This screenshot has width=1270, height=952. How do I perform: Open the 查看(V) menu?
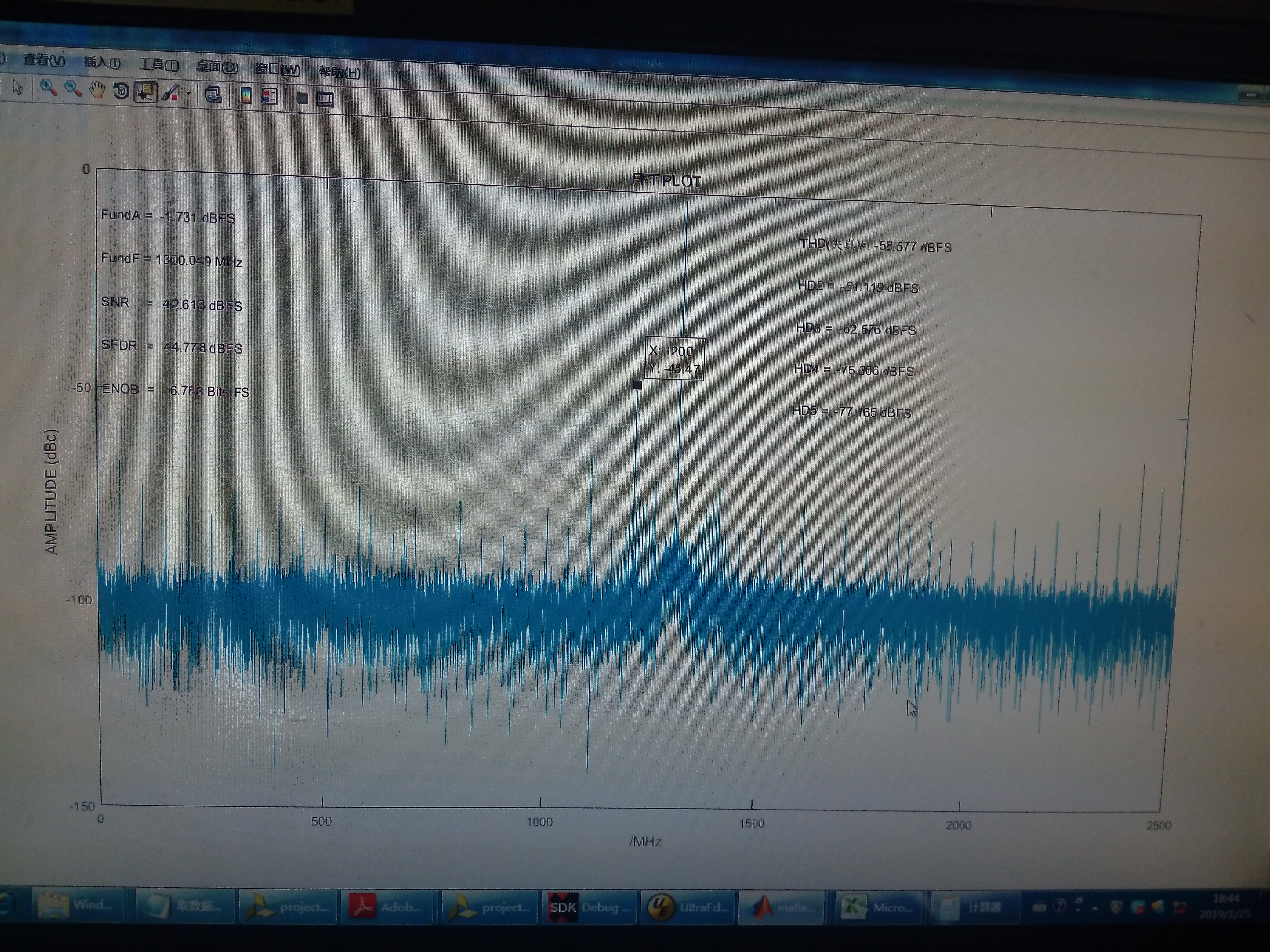(x=44, y=60)
